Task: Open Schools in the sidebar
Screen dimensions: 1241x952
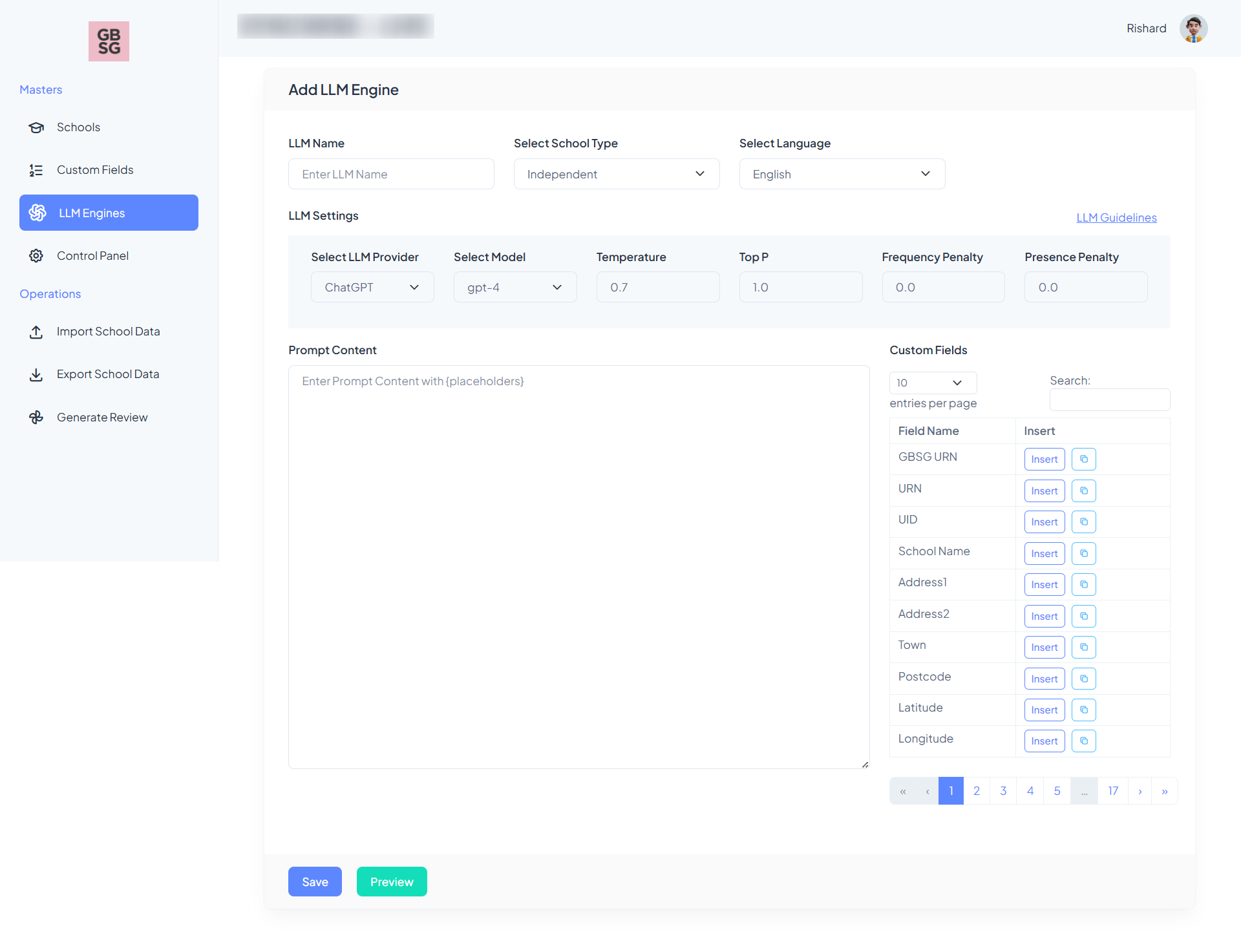Action: coord(109,127)
